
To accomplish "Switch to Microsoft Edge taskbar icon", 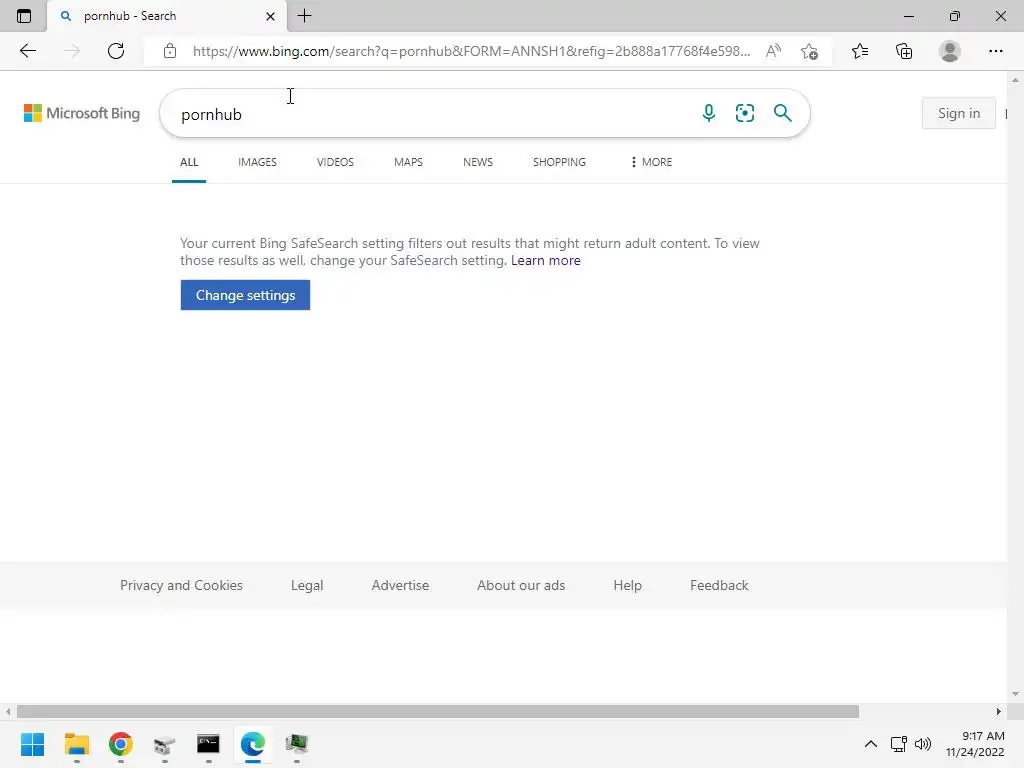I will click(x=253, y=744).
